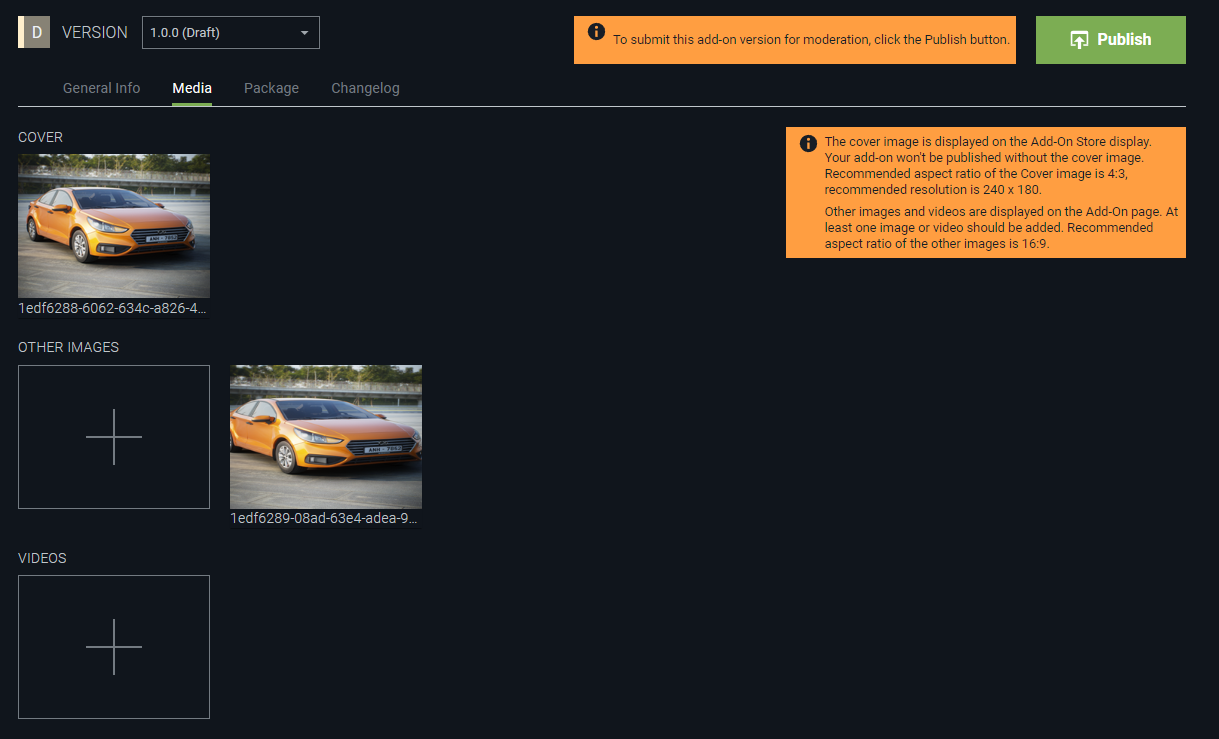This screenshot has height=739, width=1219.
Task: Click the submit for moderation notice text
Action: (x=811, y=40)
